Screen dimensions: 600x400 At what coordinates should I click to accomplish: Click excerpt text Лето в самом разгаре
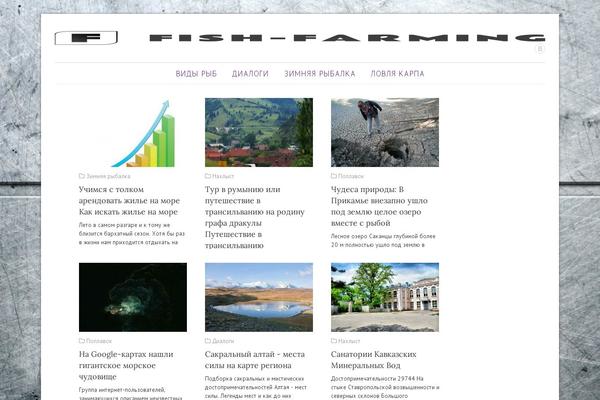pos(132,233)
